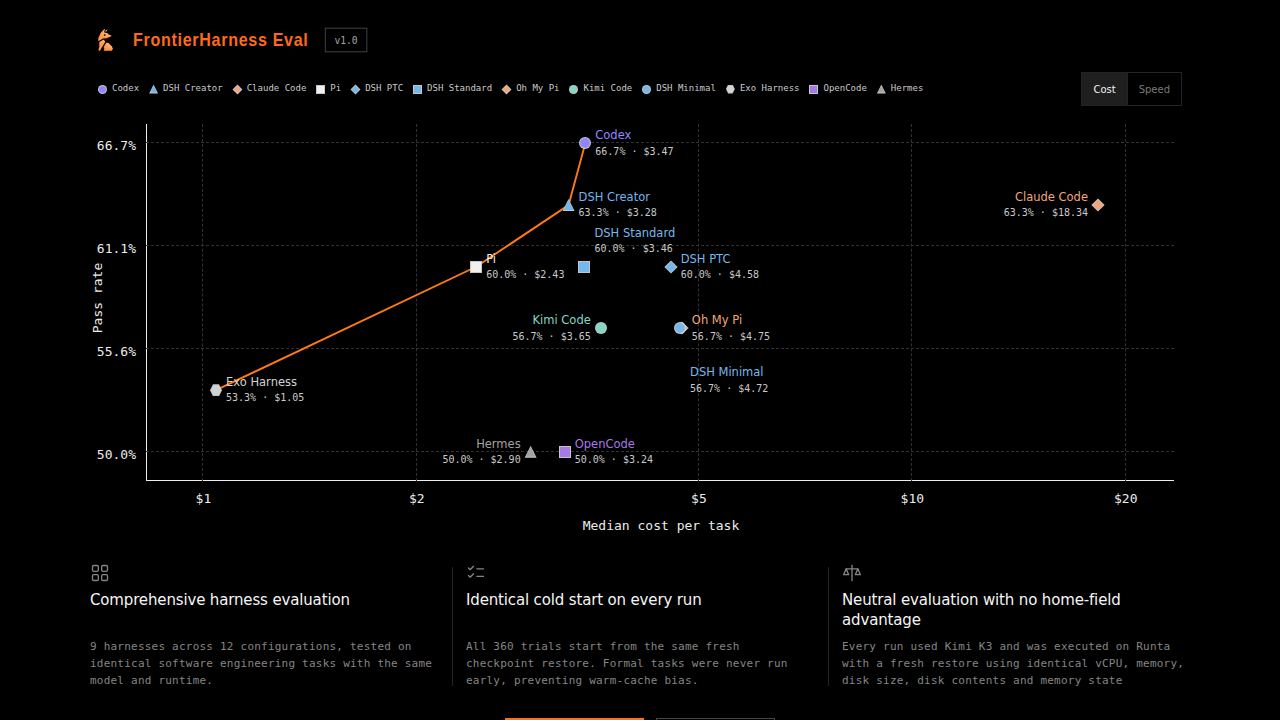Click the v1.0 version badge

pyautogui.click(x=346, y=40)
